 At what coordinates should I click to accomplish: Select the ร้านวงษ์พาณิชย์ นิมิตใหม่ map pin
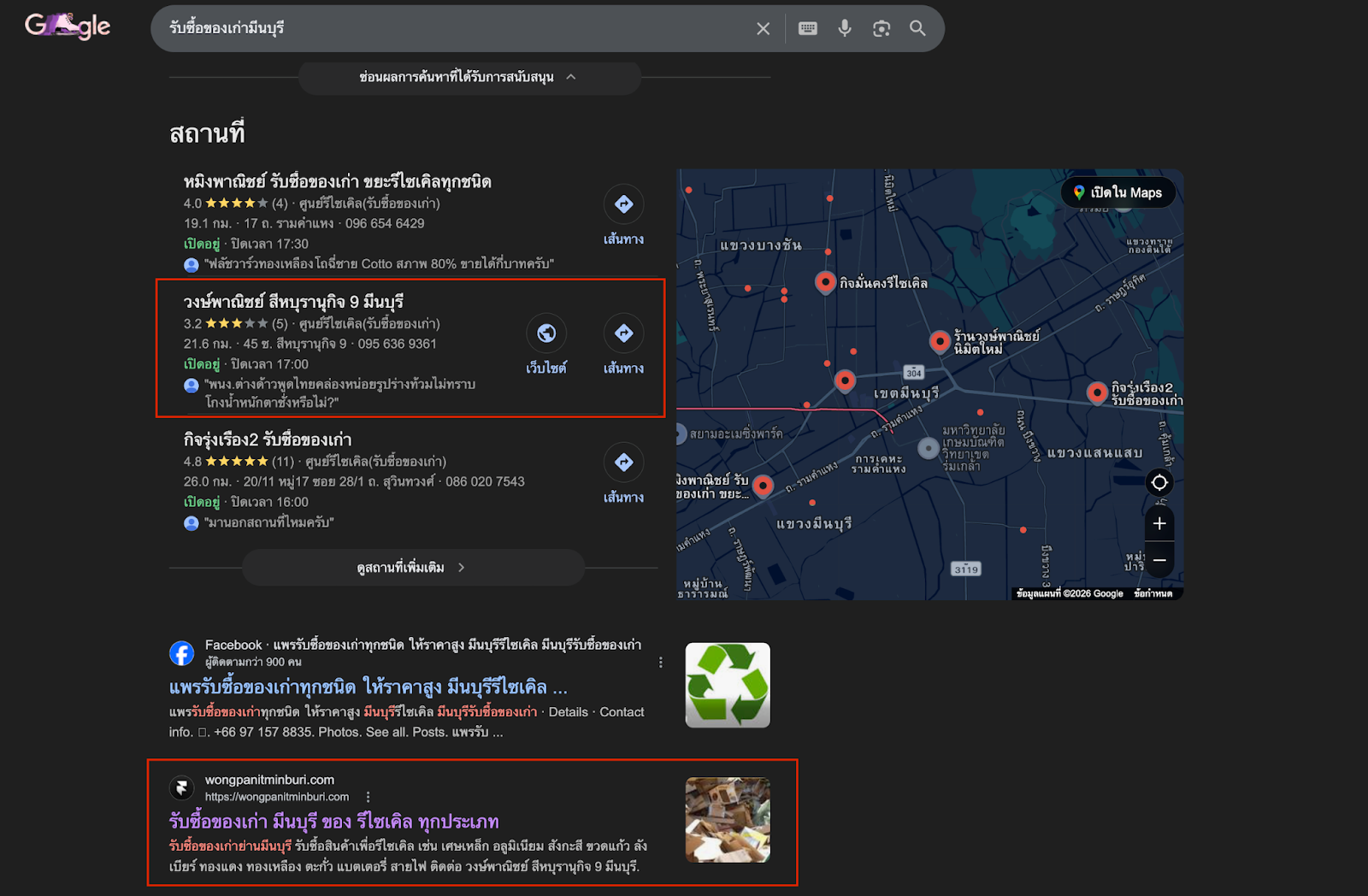coord(940,341)
